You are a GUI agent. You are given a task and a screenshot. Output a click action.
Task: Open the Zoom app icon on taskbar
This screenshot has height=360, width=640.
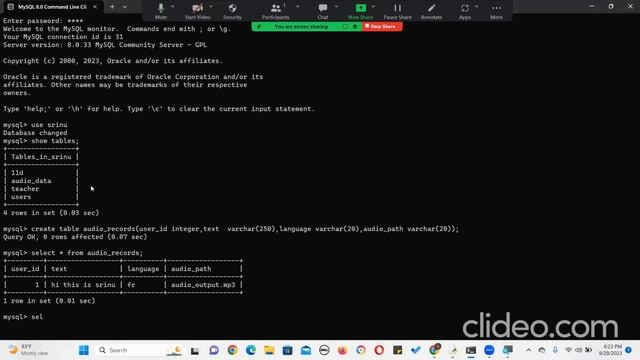pos(489,350)
